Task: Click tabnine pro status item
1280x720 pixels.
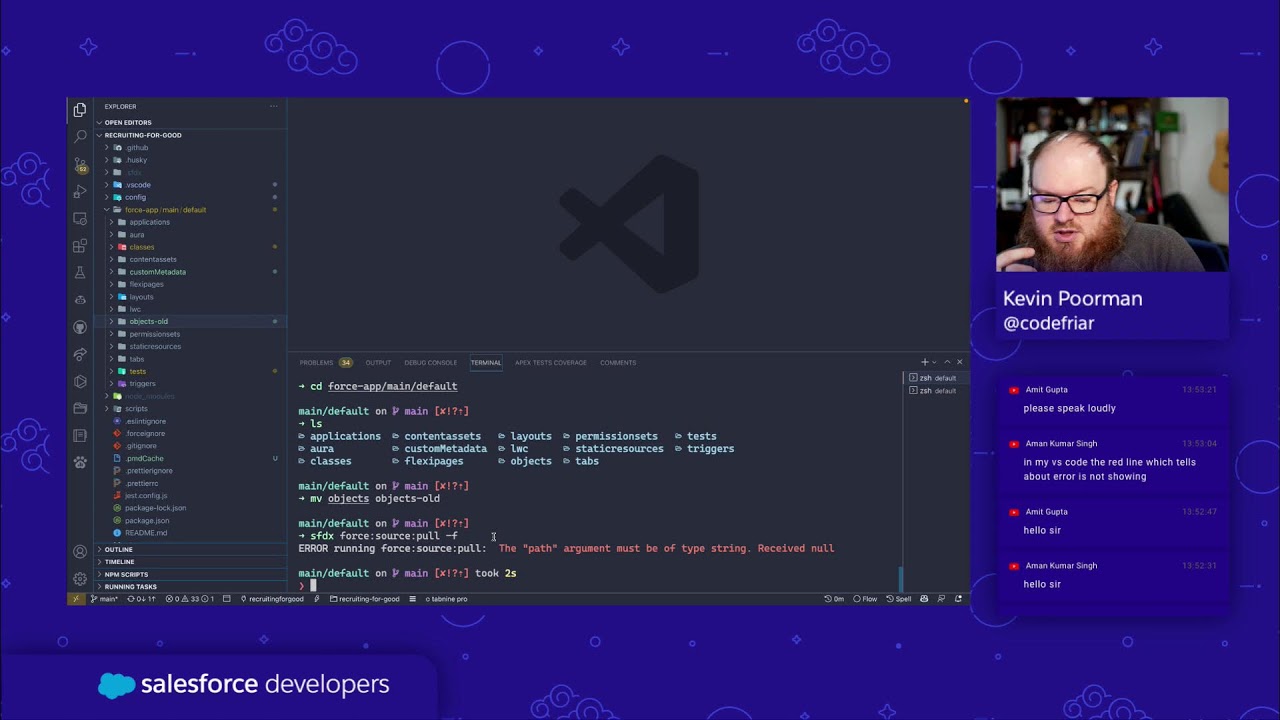Action: point(446,599)
